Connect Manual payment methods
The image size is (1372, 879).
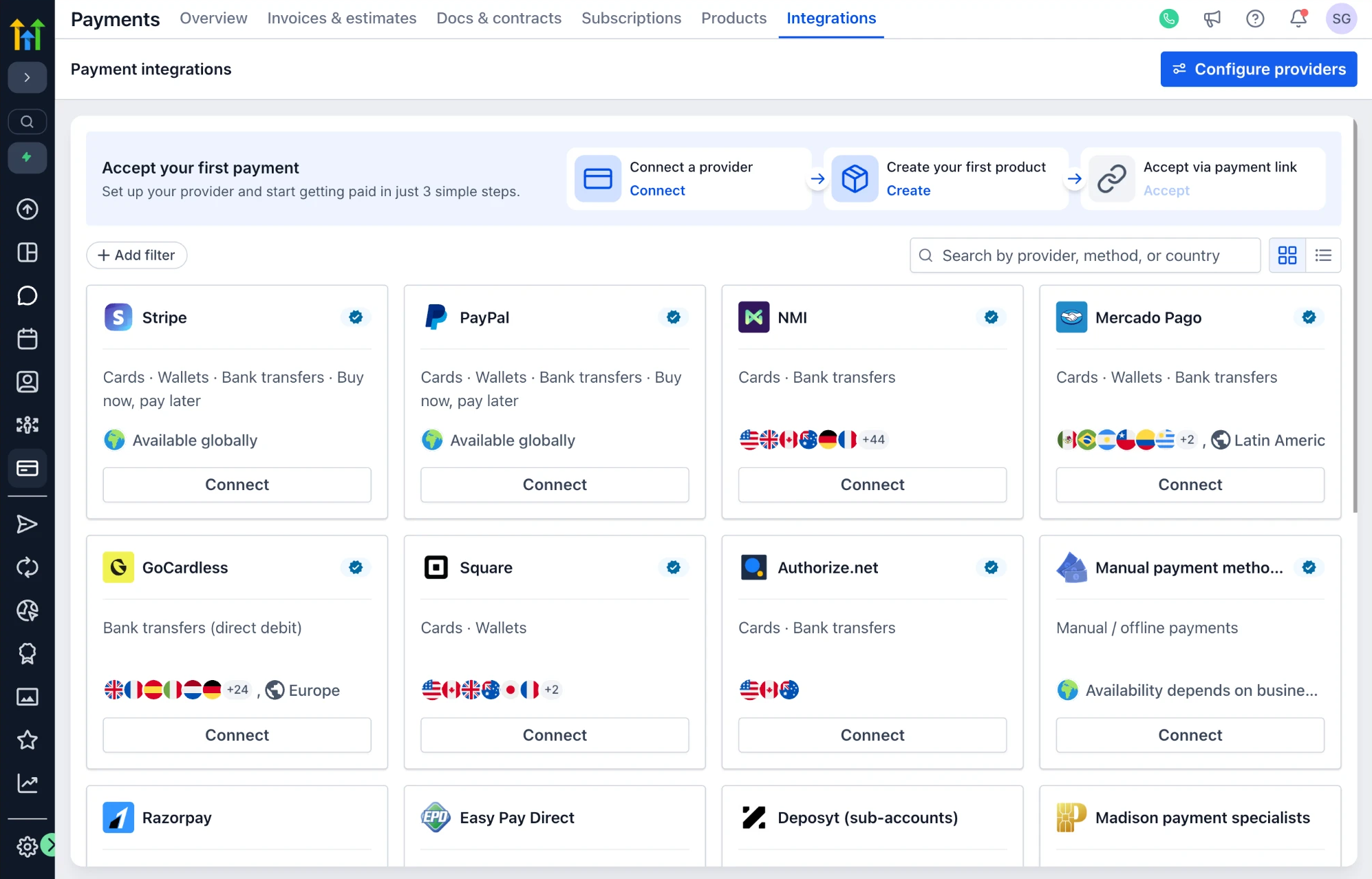click(x=1190, y=735)
